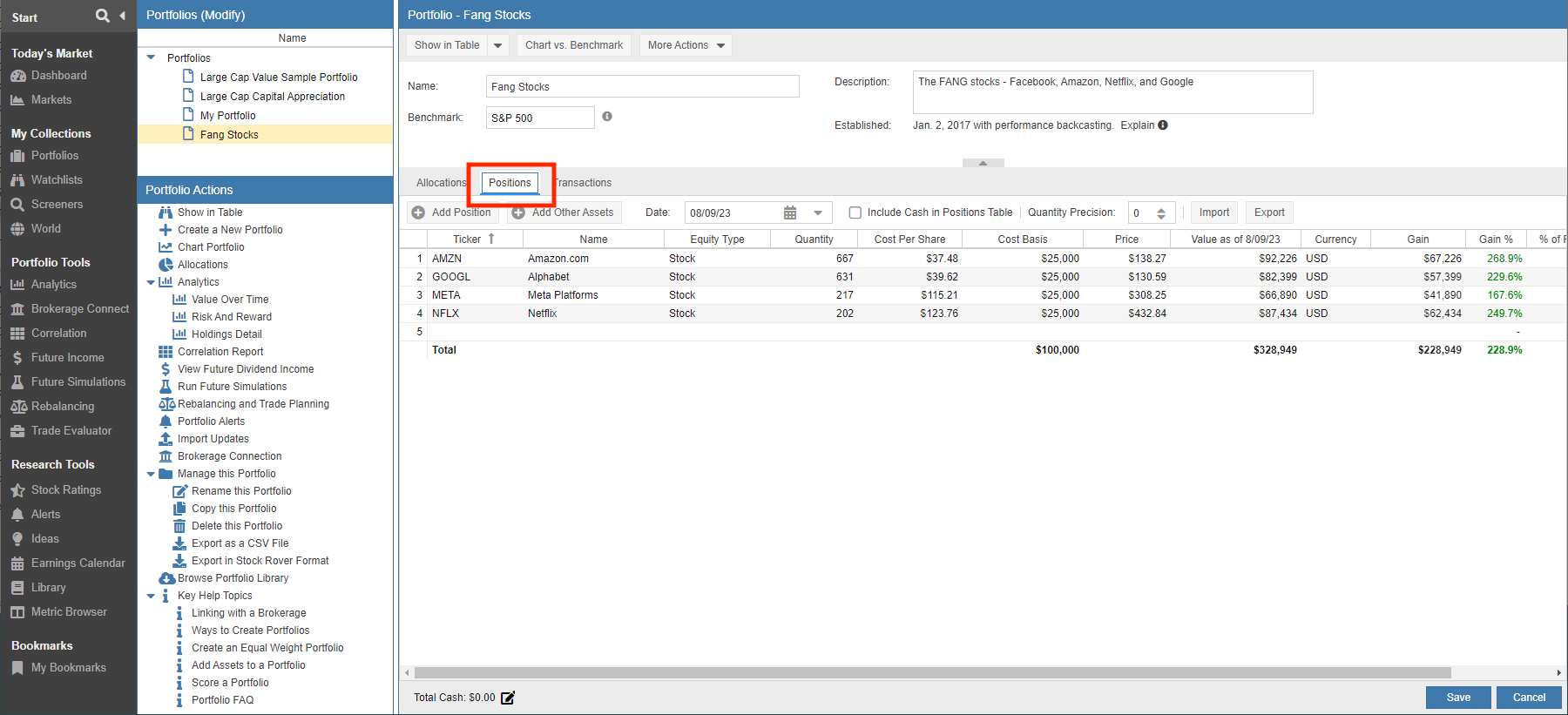This screenshot has height=715, width=1568.
Task: Open Chart Portfolio action
Action: pyautogui.click(x=211, y=247)
